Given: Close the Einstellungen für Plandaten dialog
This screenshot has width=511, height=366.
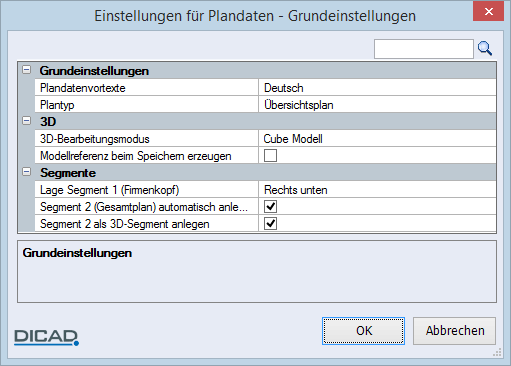Looking at the screenshot, I should (x=488, y=12).
